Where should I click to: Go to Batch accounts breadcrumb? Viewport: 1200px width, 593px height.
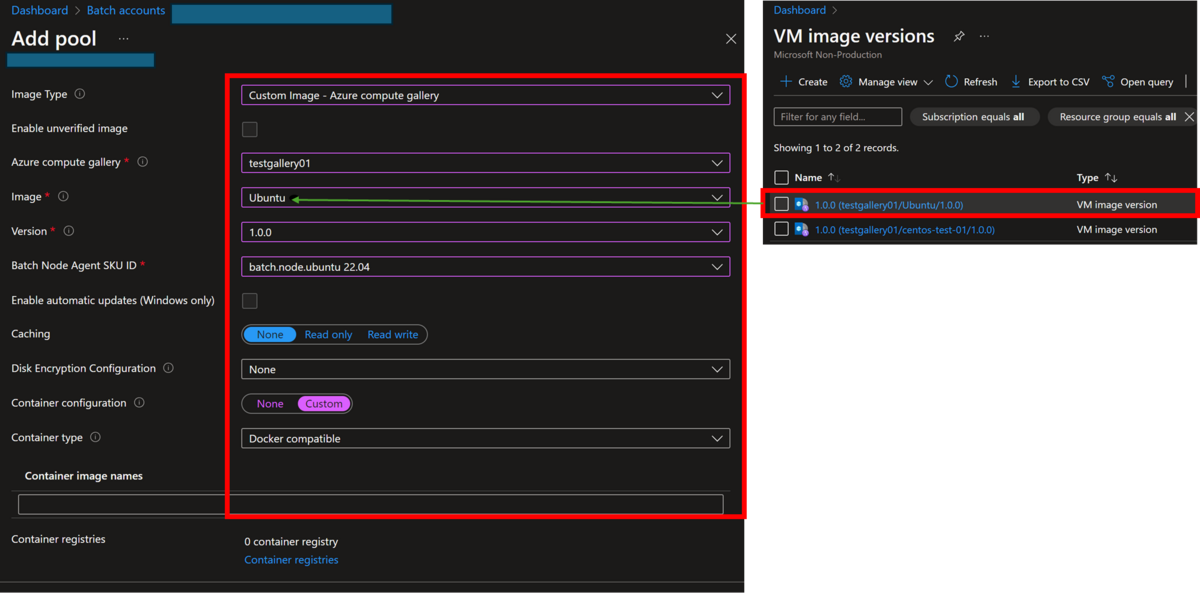pyautogui.click(x=126, y=10)
